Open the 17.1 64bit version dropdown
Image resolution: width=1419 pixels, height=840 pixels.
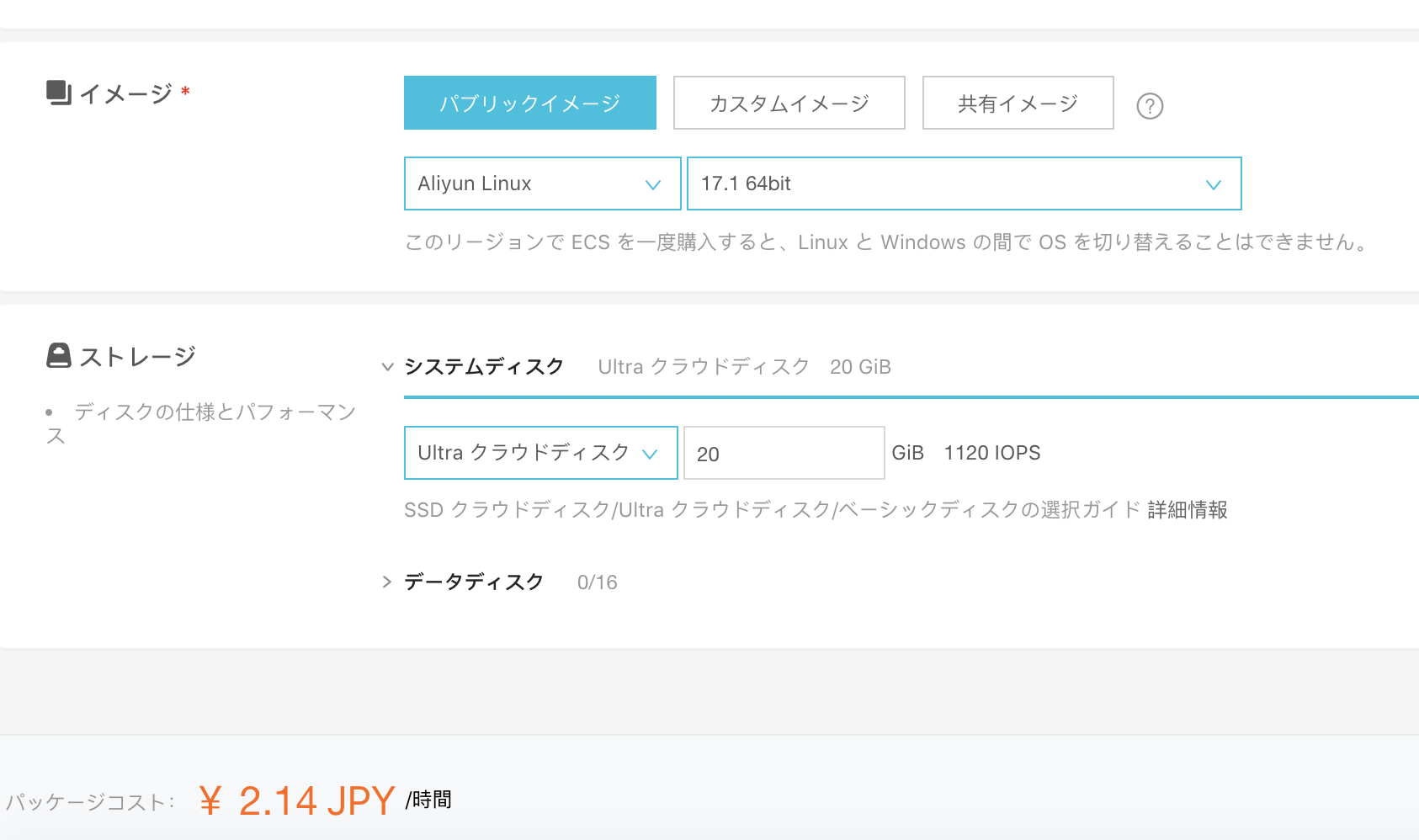(x=965, y=183)
